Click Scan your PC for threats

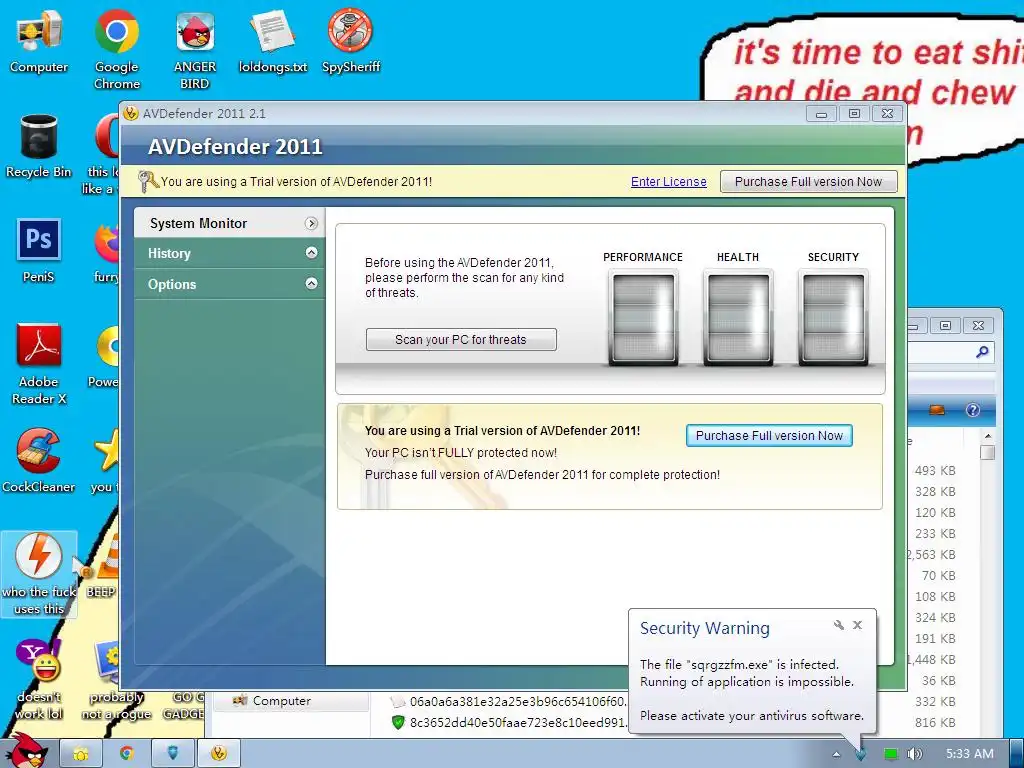(461, 340)
